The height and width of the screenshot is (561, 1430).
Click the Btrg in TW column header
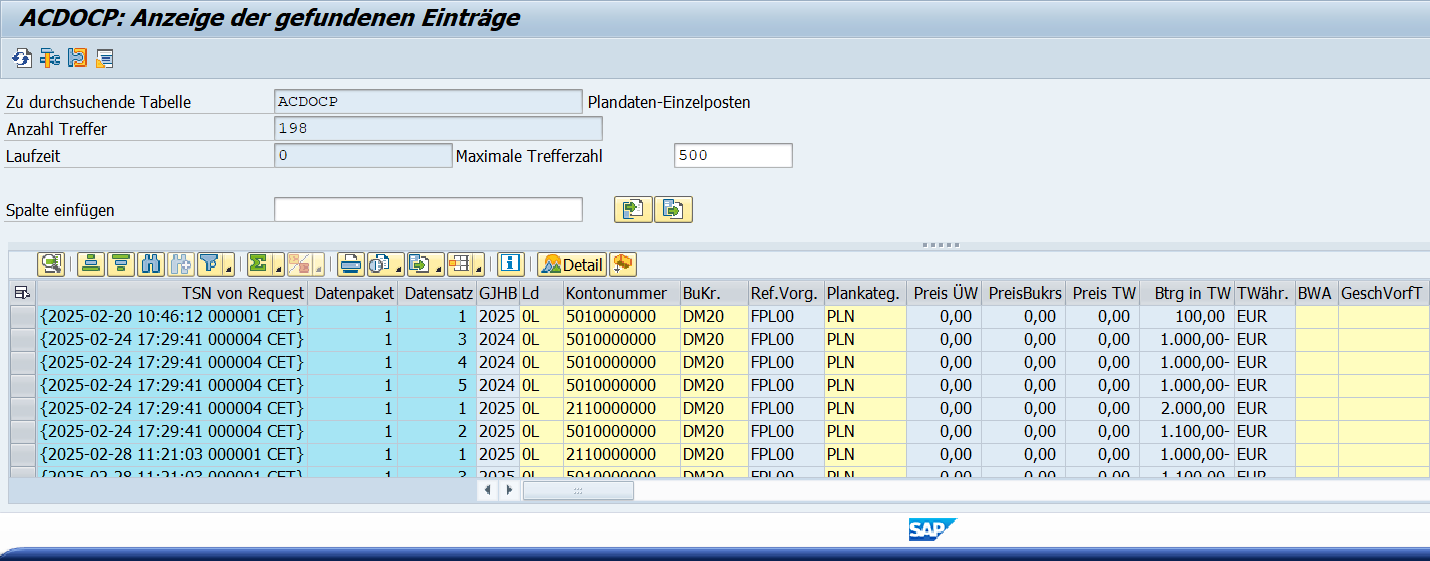[1187, 293]
